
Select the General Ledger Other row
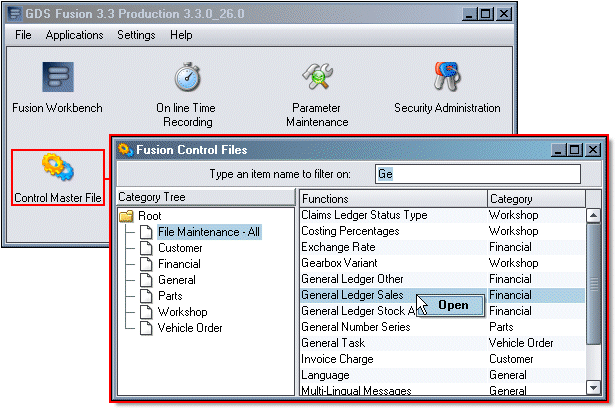coord(442,279)
